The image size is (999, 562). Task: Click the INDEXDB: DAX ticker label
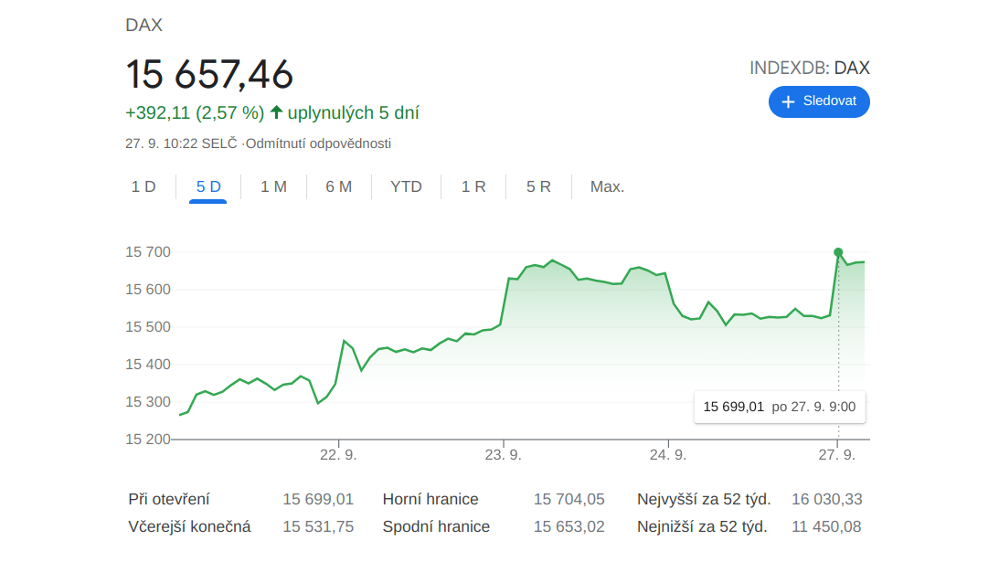[x=809, y=68]
